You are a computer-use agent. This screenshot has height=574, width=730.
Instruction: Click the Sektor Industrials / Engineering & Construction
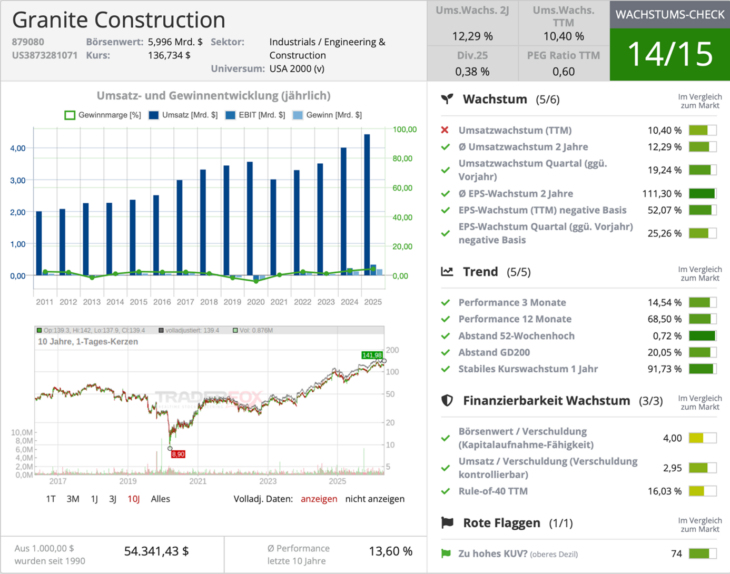327,48
